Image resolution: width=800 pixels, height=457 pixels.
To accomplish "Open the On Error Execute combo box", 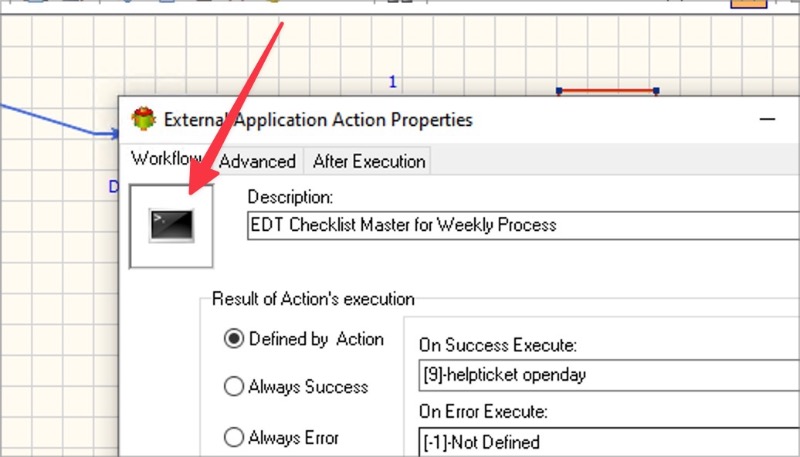I will pyautogui.click(x=609, y=442).
